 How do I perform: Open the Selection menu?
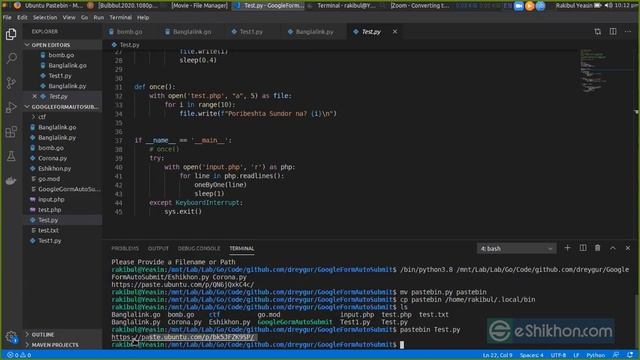pos(45,18)
